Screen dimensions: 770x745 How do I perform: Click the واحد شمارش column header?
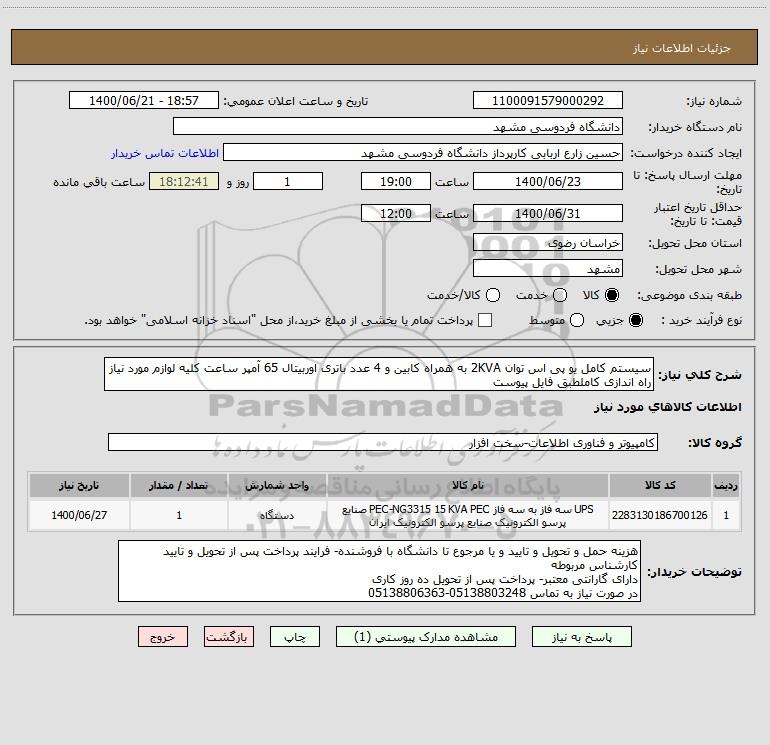coord(277,485)
